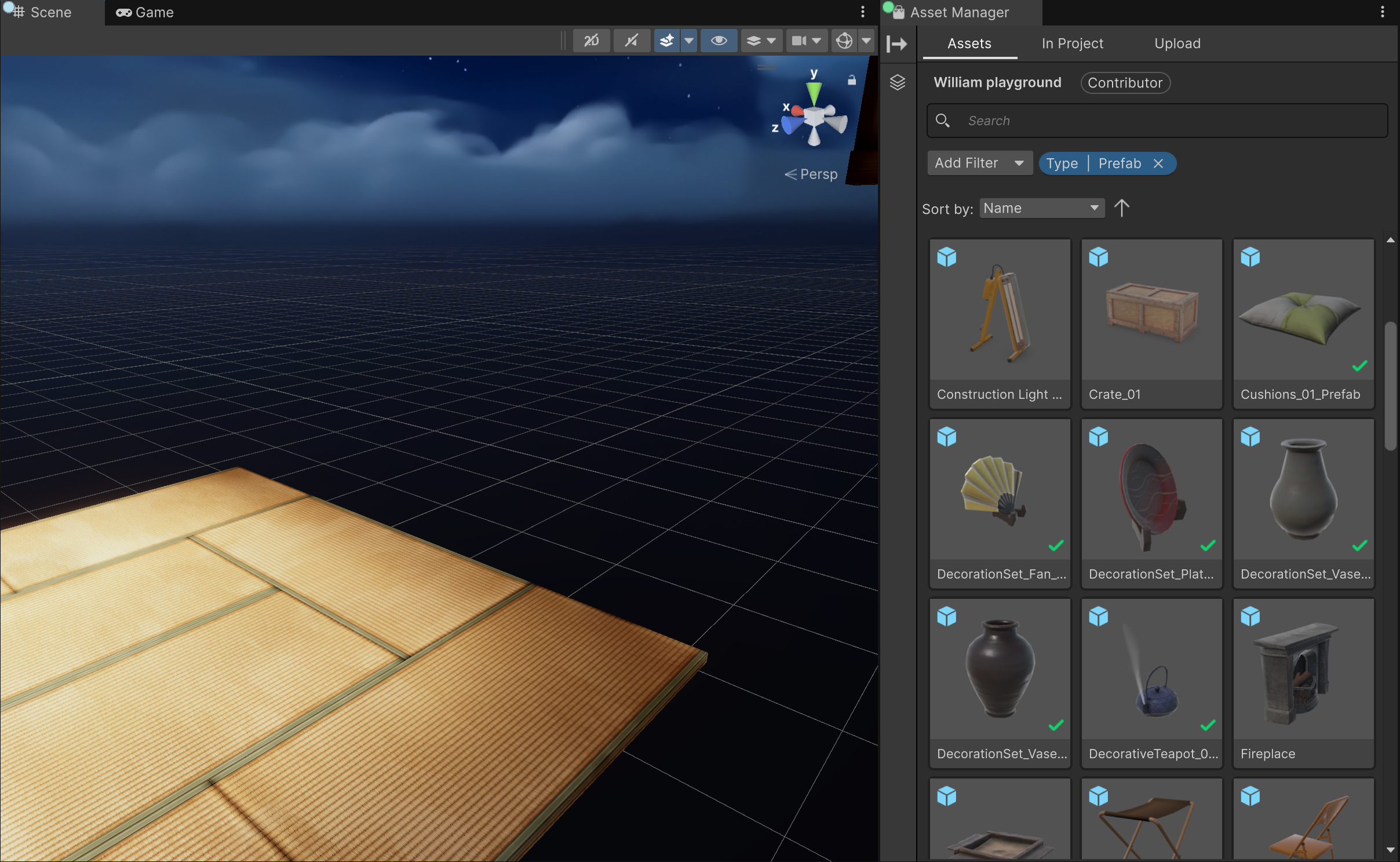Toggle scene audio mute button

[x=631, y=41]
